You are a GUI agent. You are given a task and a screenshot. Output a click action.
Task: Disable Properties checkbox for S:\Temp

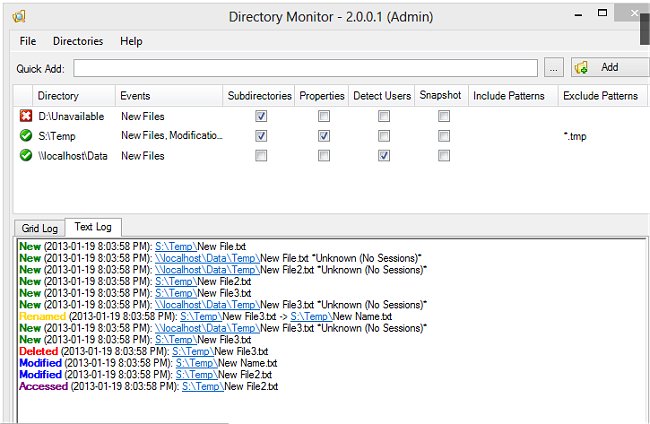click(322, 135)
